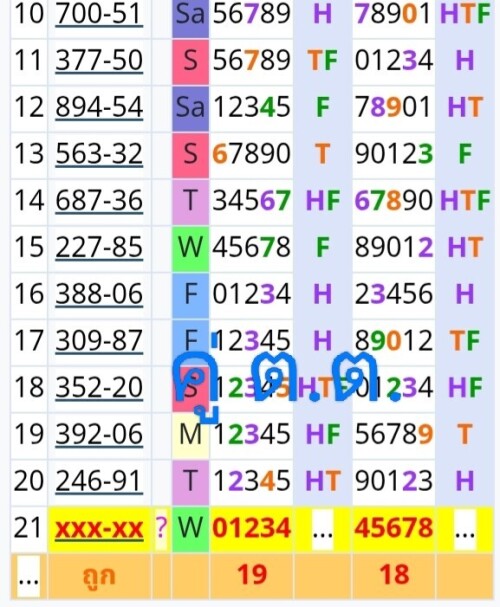Viewport: 500px width, 607px height.
Task: Click the ellipsis box next to 01234
Action: pos(323,530)
